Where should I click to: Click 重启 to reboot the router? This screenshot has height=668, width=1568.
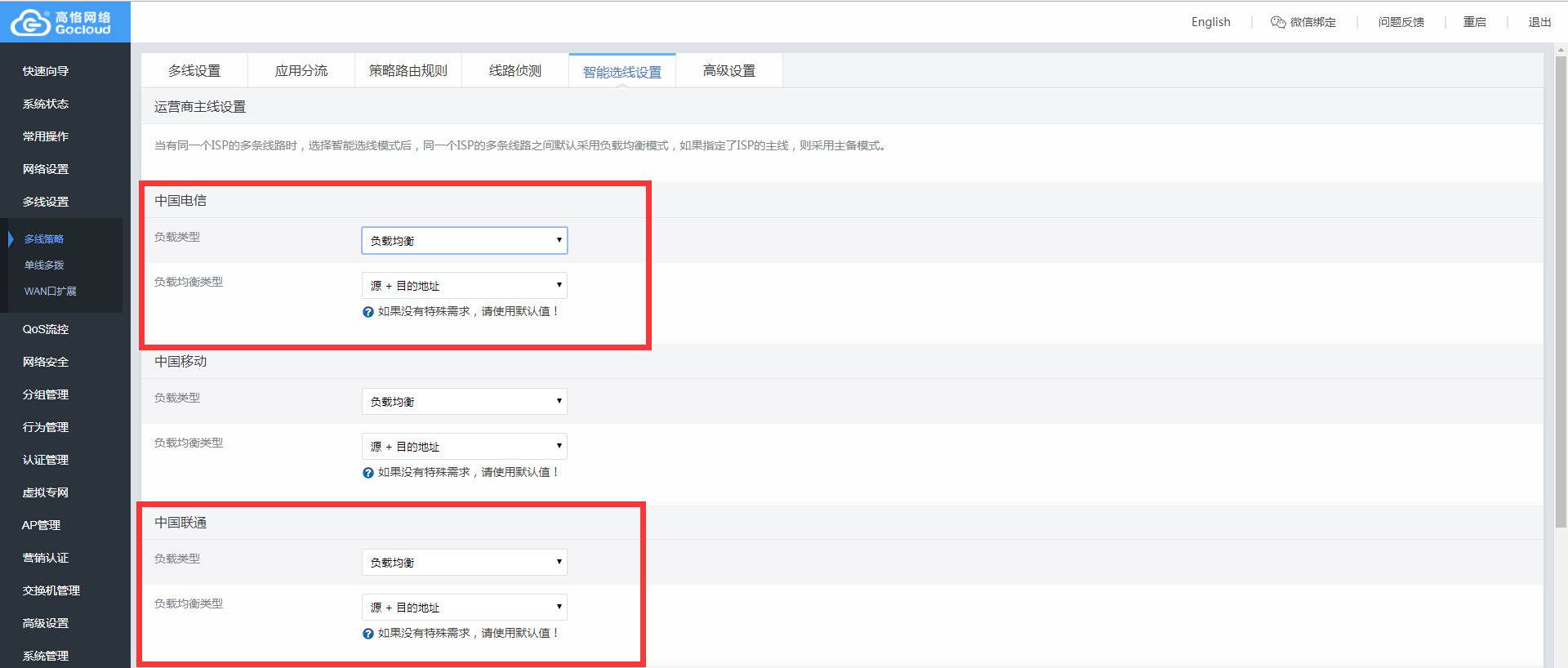pos(1475,22)
